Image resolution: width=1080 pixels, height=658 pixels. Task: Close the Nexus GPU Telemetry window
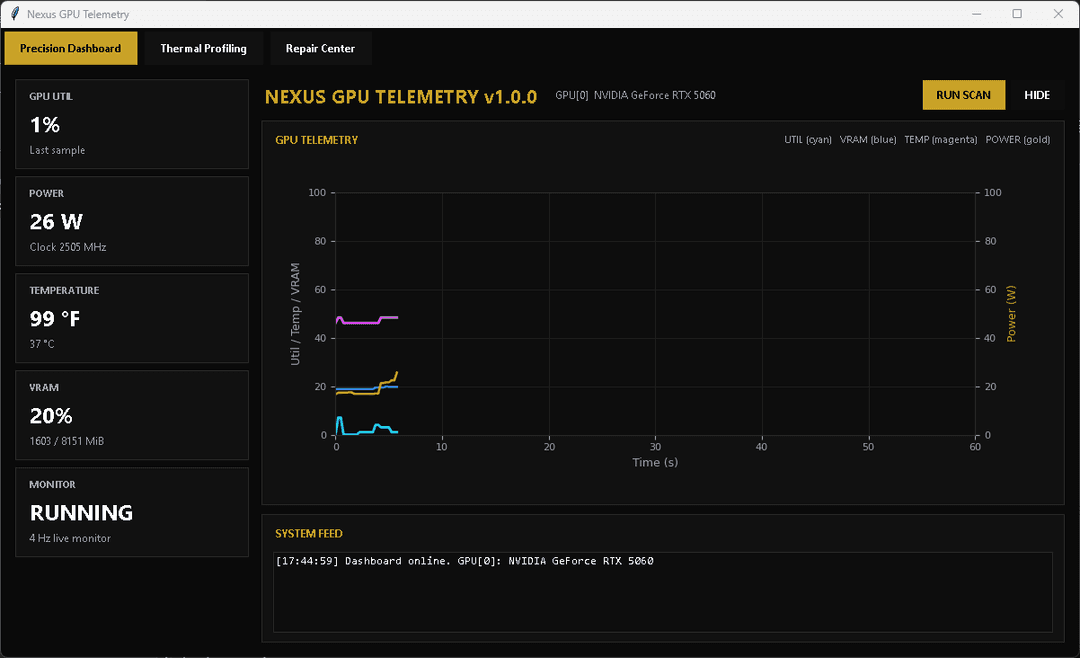click(1058, 14)
